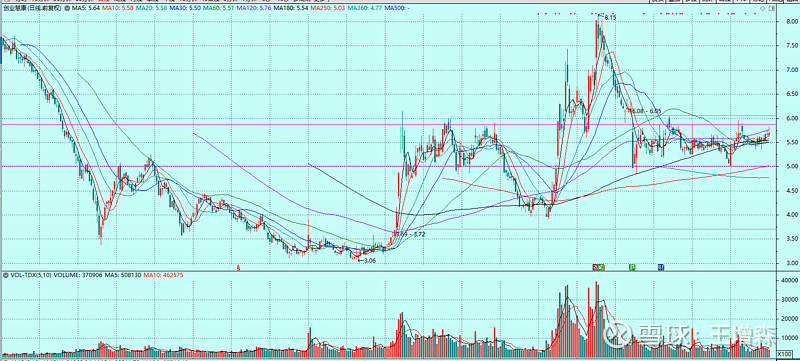Click the green-red event marker under the 8.15 peak

598,267
